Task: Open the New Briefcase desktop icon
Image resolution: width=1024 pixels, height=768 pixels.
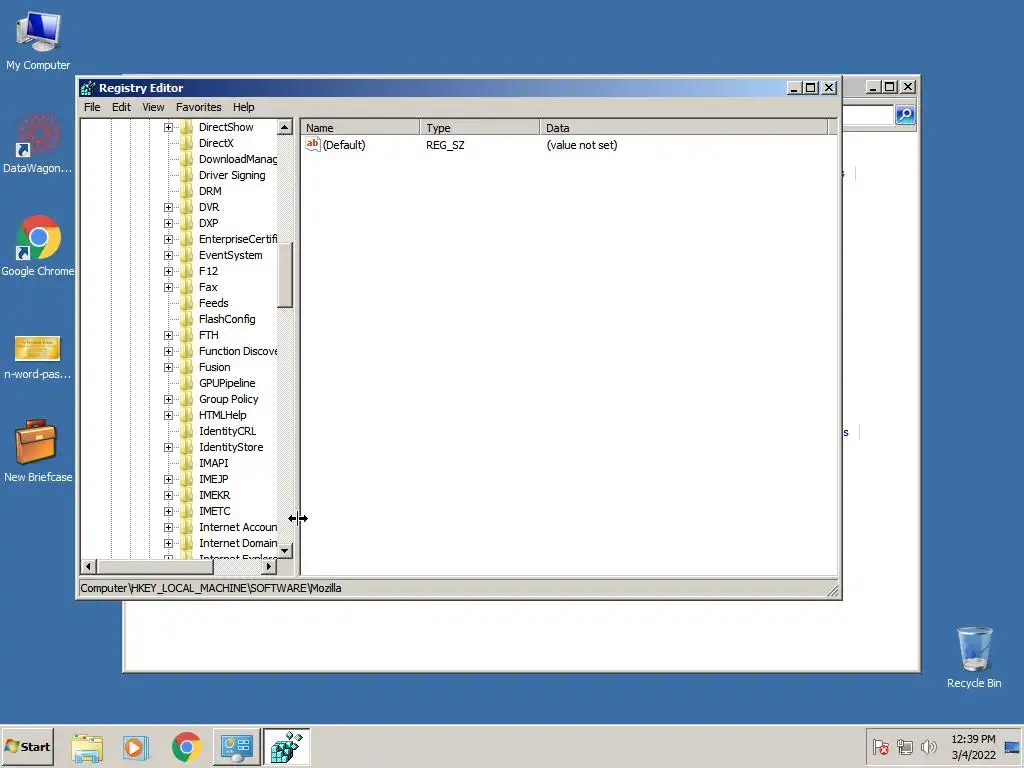Action: point(38,451)
